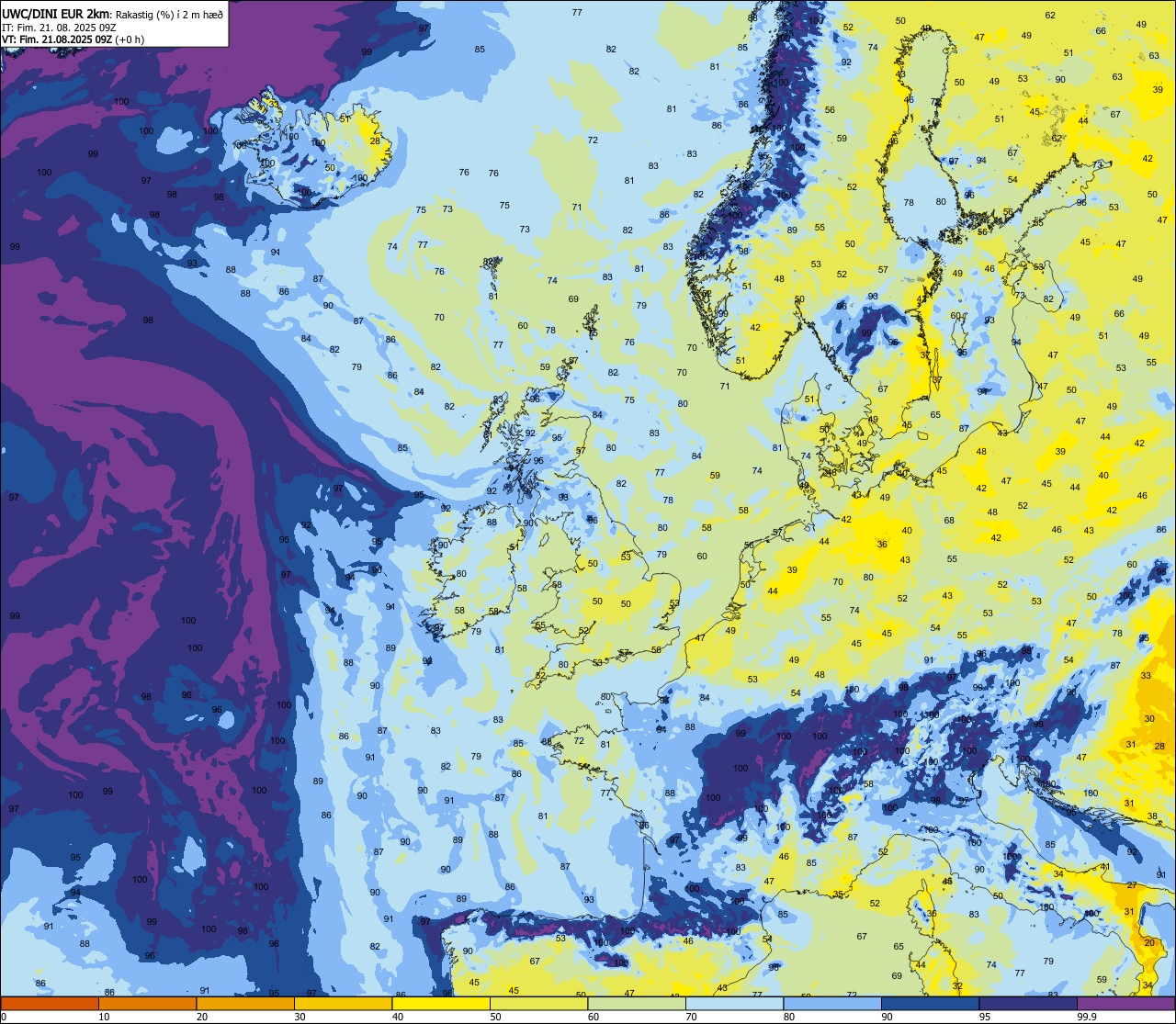
Task: Click the light blue 80–90 legend swatch
Action: click(x=832, y=1004)
